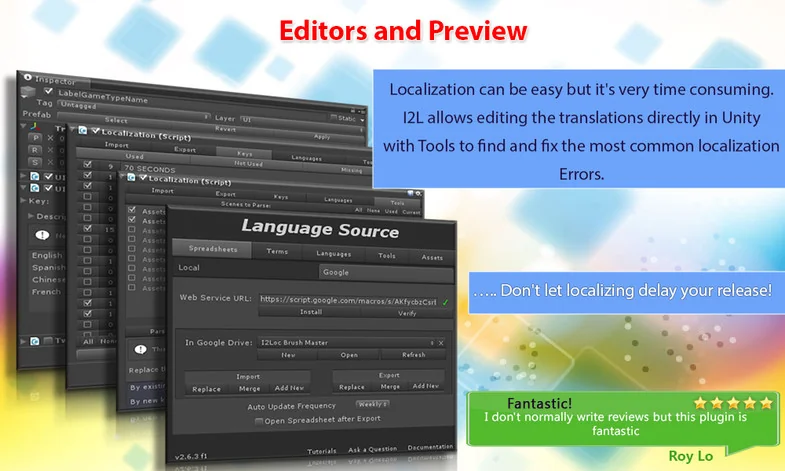Click the Refresh button for Google Drive
Image resolution: width=785 pixels, height=471 pixels.
point(414,355)
